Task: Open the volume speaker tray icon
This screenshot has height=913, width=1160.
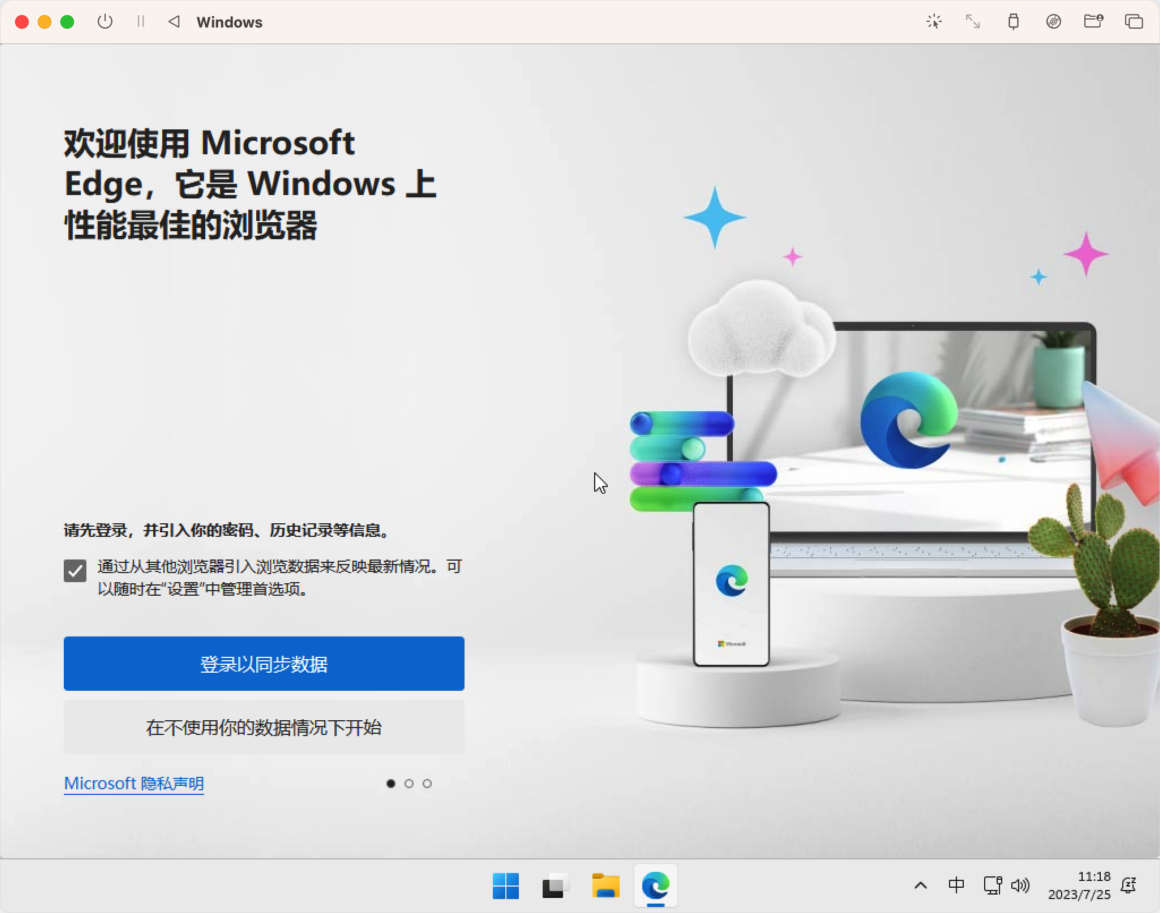Action: point(1020,885)
